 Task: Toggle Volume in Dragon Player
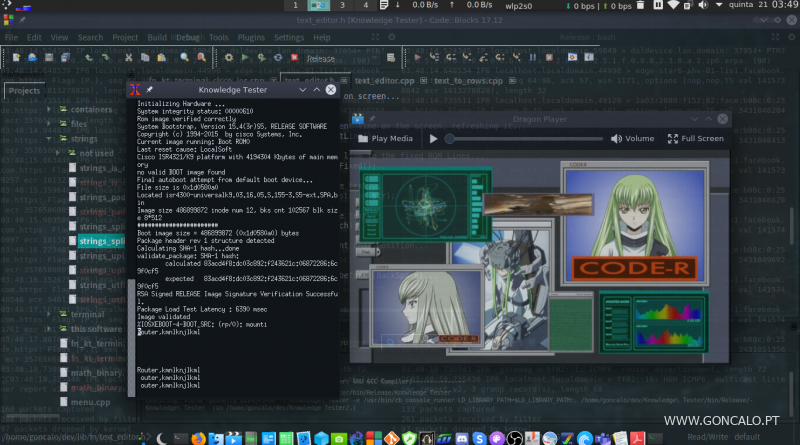click(x=632, y=138)
